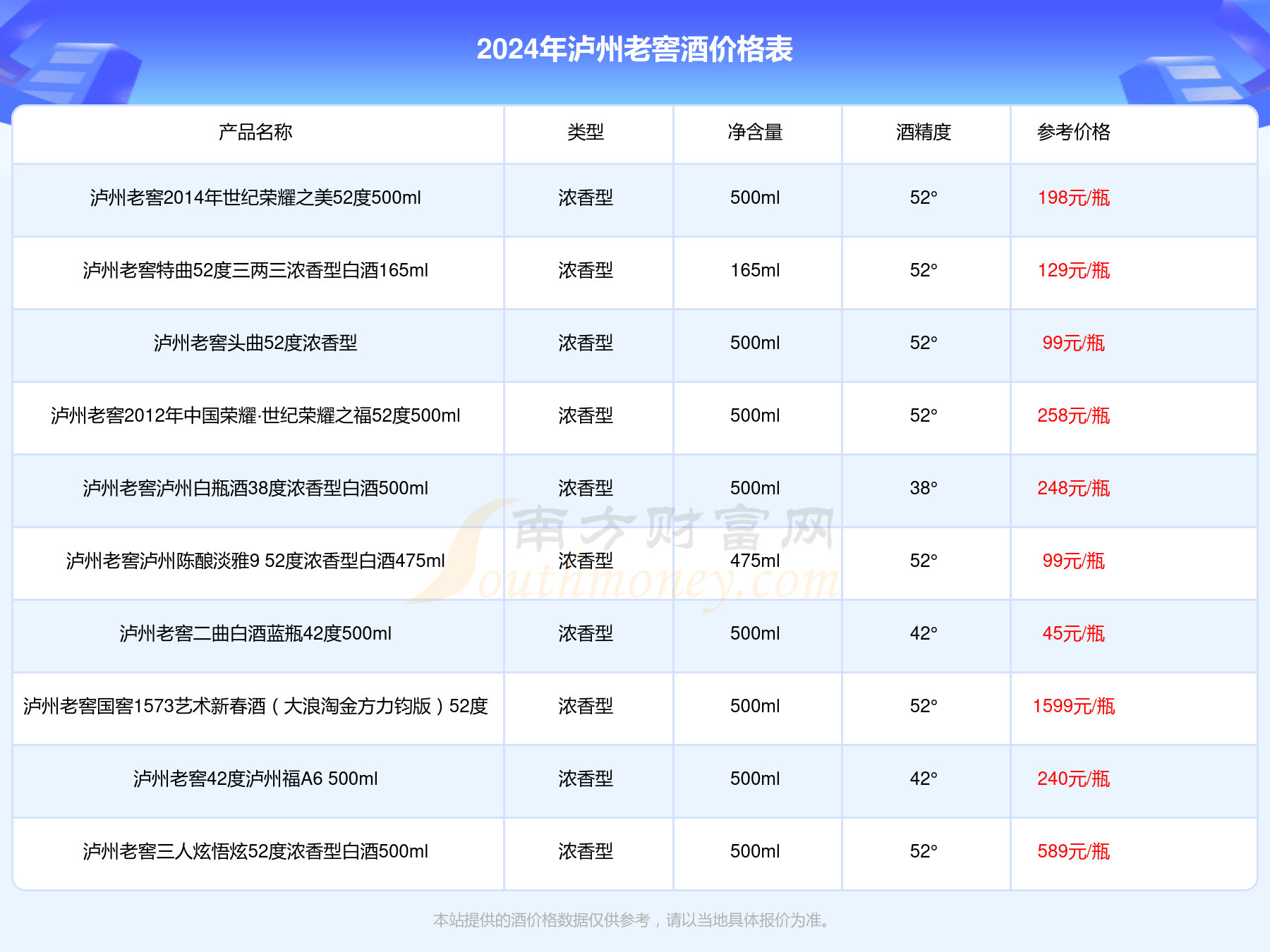Click the 258元/瓶 price
Image resolution: width=1270 pixels, height=952 pixels.
pyautogui.click(x=1074, y=415)
